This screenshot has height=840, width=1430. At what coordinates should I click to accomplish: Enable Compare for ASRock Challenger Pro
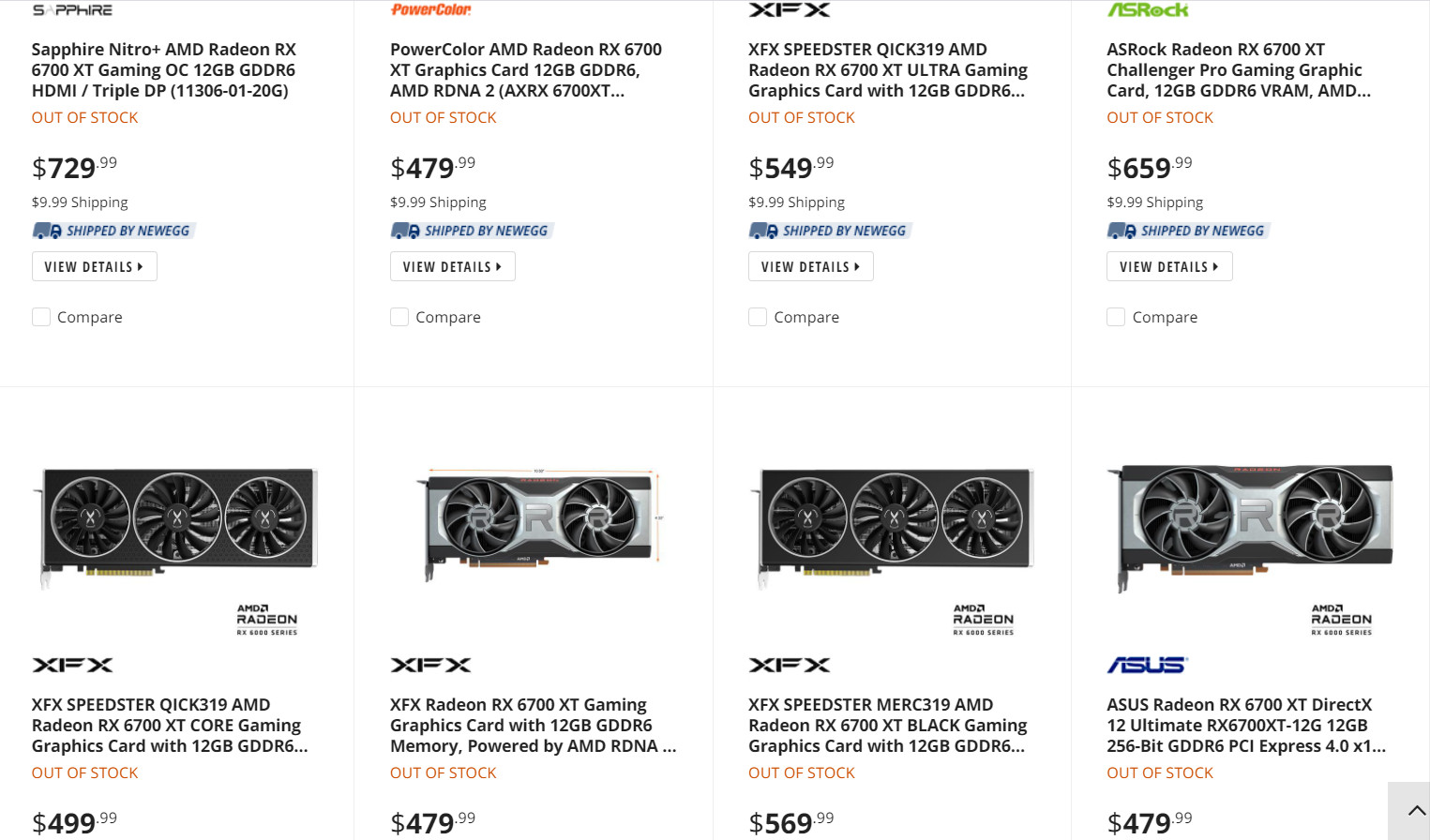click(1116, 317)
